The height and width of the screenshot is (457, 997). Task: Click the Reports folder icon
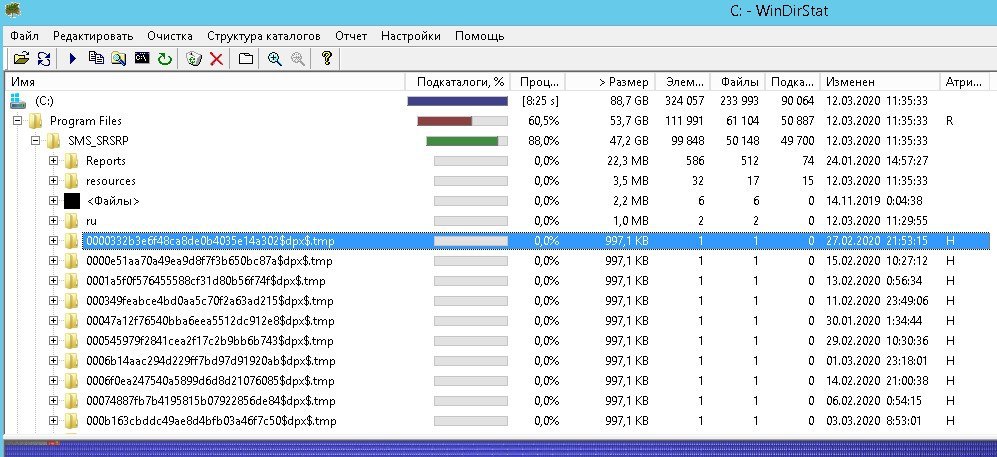point(71,161)
